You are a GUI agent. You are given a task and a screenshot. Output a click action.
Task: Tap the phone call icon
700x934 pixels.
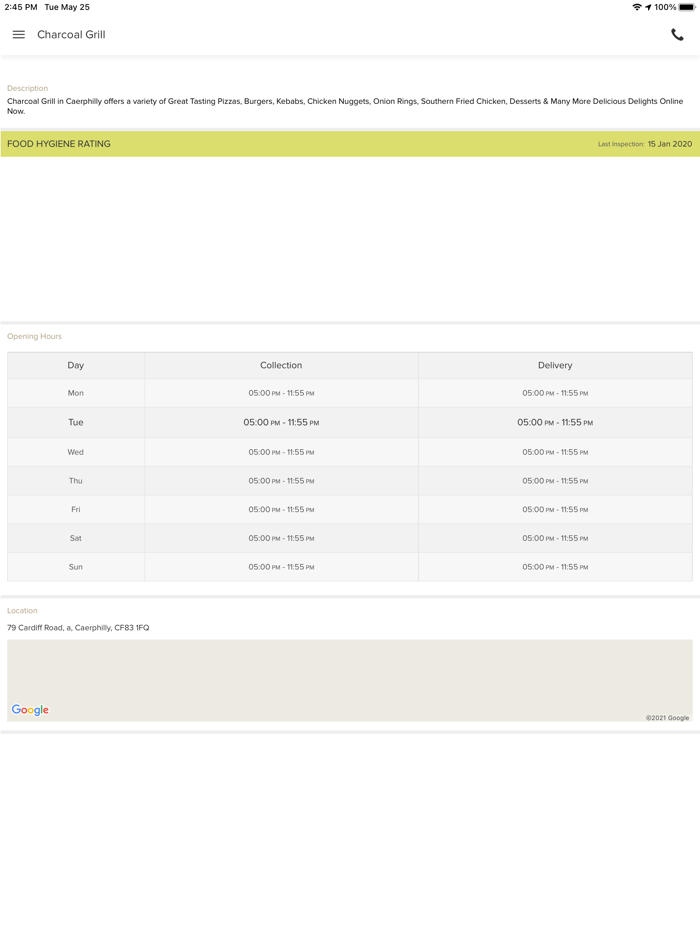coord(677,35)
